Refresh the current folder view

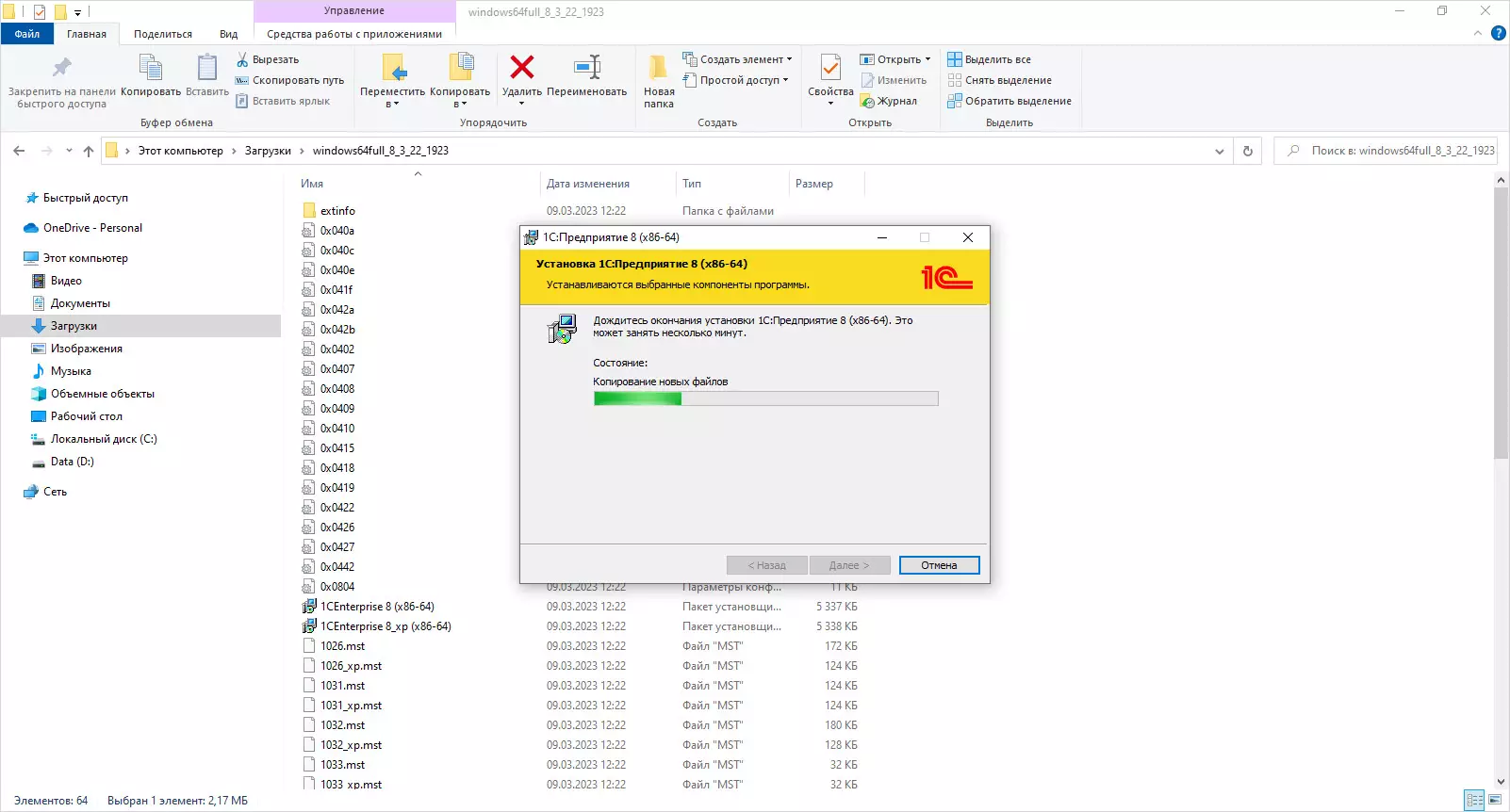1248,151
